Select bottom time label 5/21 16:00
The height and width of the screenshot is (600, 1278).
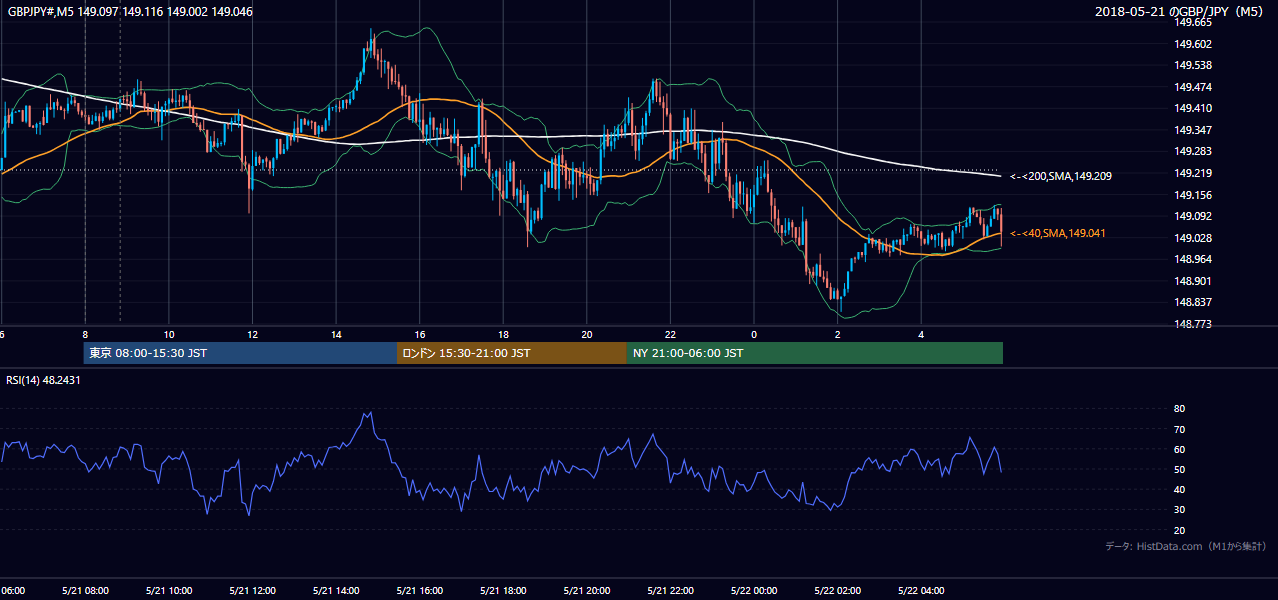click(x=419, y=591)
